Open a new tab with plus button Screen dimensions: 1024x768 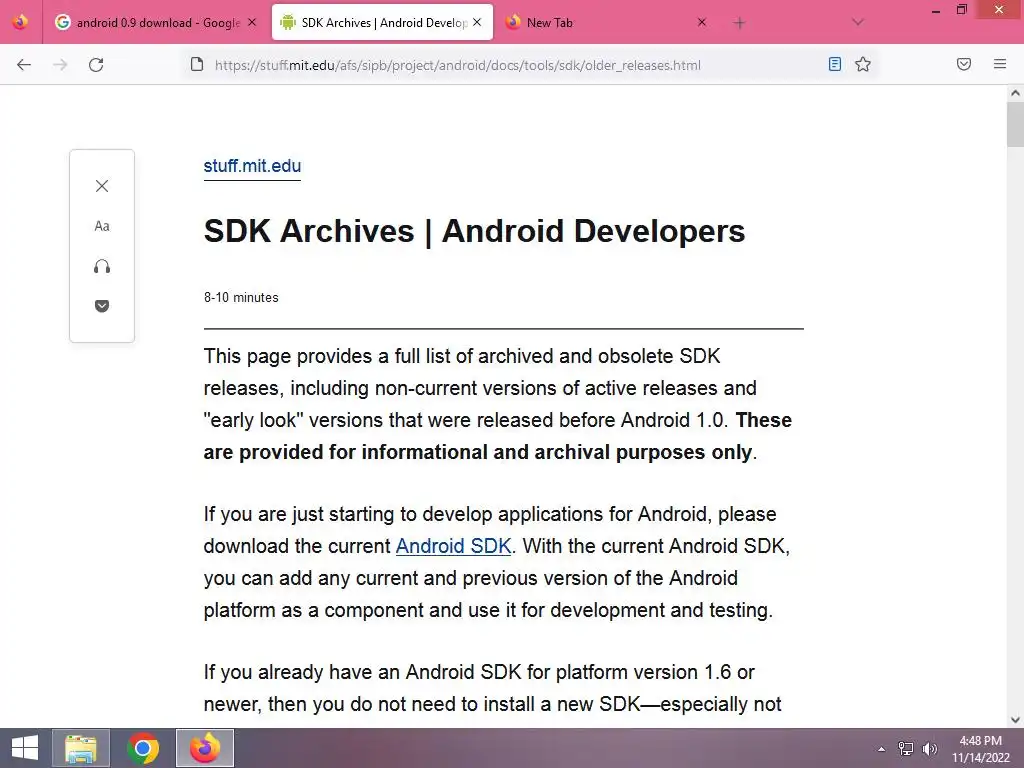pos(739,24)
